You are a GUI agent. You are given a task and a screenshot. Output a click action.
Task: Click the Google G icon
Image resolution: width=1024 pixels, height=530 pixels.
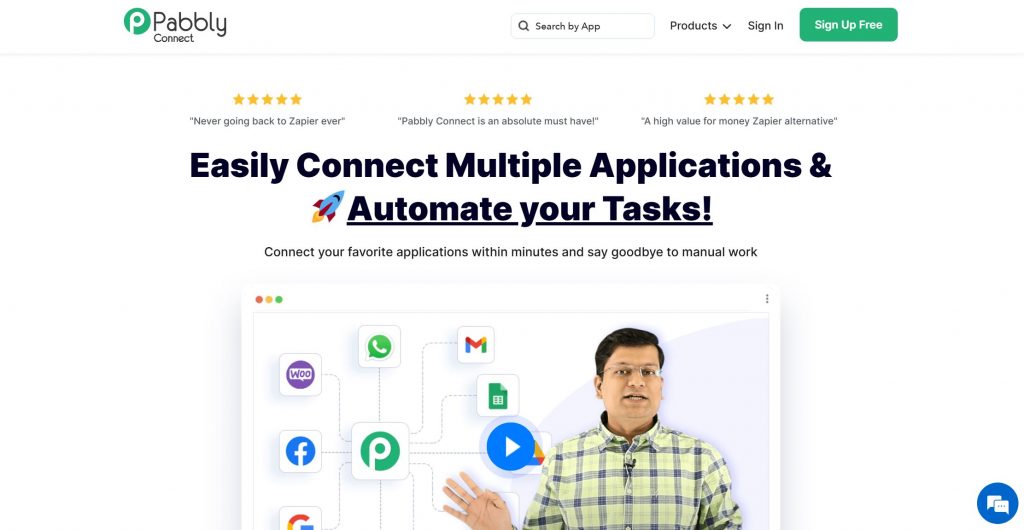pyautogui.click(x=300, y=520)
